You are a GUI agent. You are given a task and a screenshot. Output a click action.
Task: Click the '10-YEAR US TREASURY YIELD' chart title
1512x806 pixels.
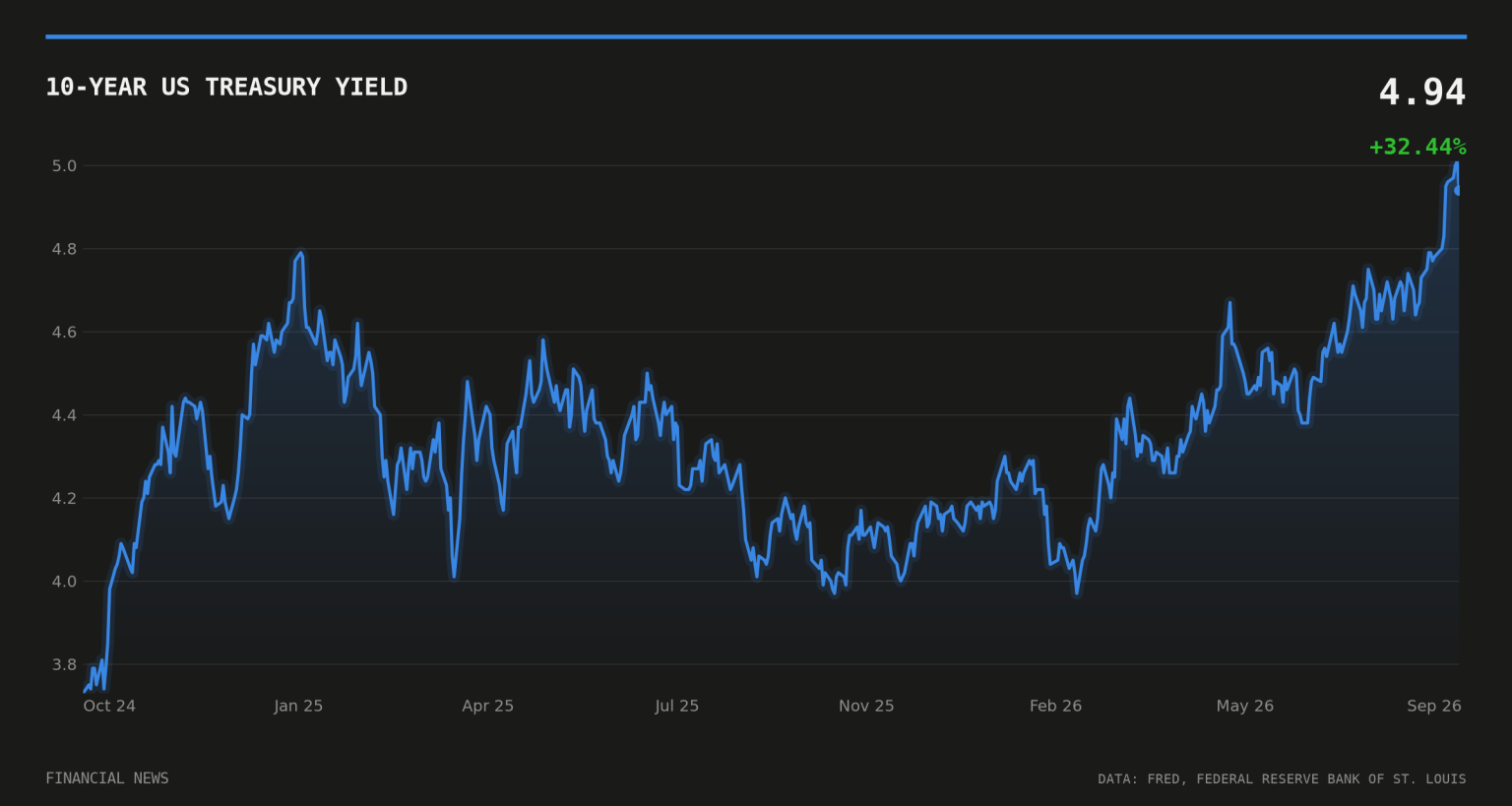pyautogui.click(x=226, y=87)
